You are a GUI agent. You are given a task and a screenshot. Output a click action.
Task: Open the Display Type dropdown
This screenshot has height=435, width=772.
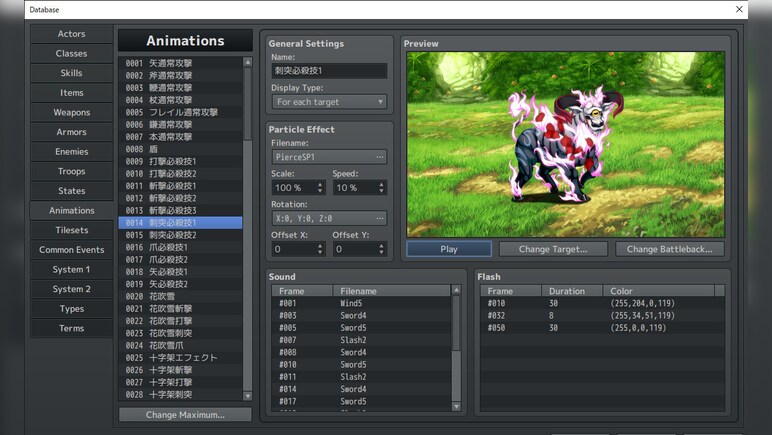(329, 102)
